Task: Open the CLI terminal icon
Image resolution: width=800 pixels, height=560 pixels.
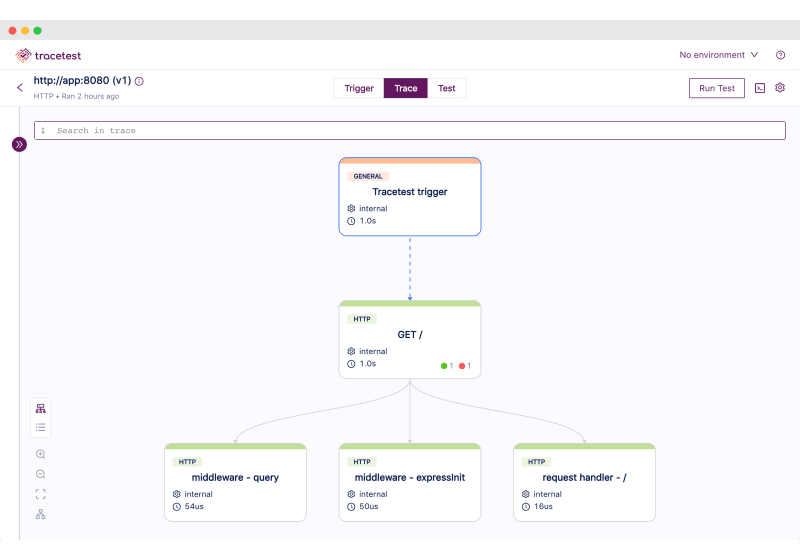Action: click(x=760, y=88)
